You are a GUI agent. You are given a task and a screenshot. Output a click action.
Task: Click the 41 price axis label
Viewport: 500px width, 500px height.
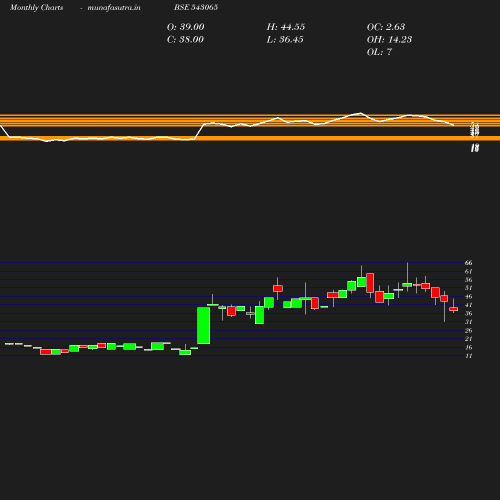[x=468, y=305]
